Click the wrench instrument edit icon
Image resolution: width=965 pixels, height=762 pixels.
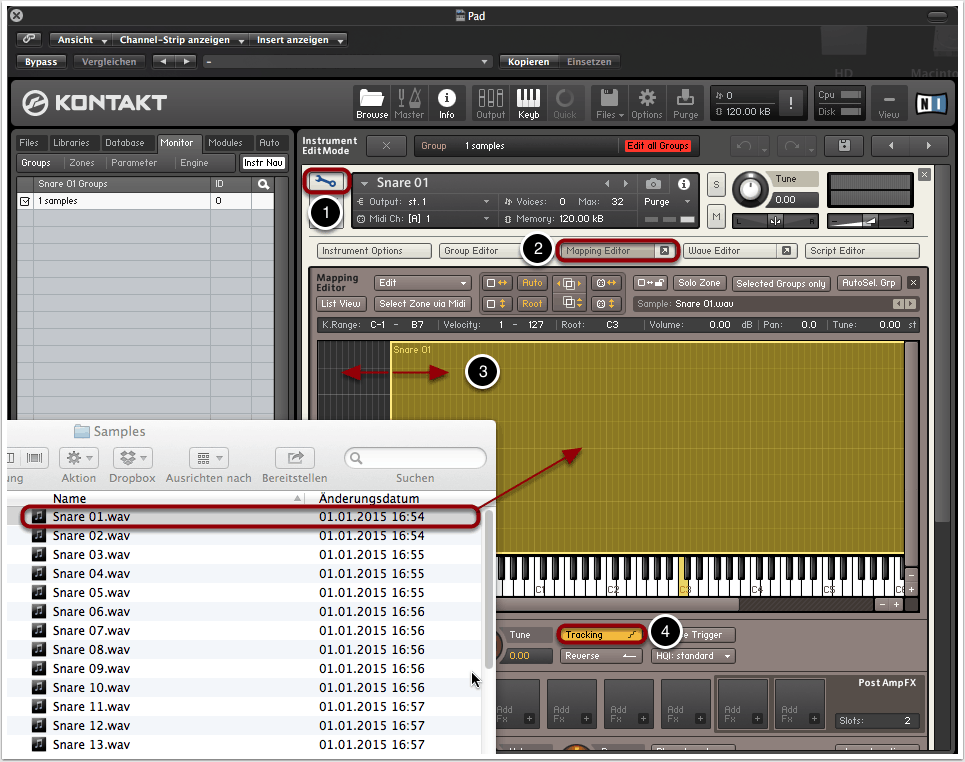[327, 182]
